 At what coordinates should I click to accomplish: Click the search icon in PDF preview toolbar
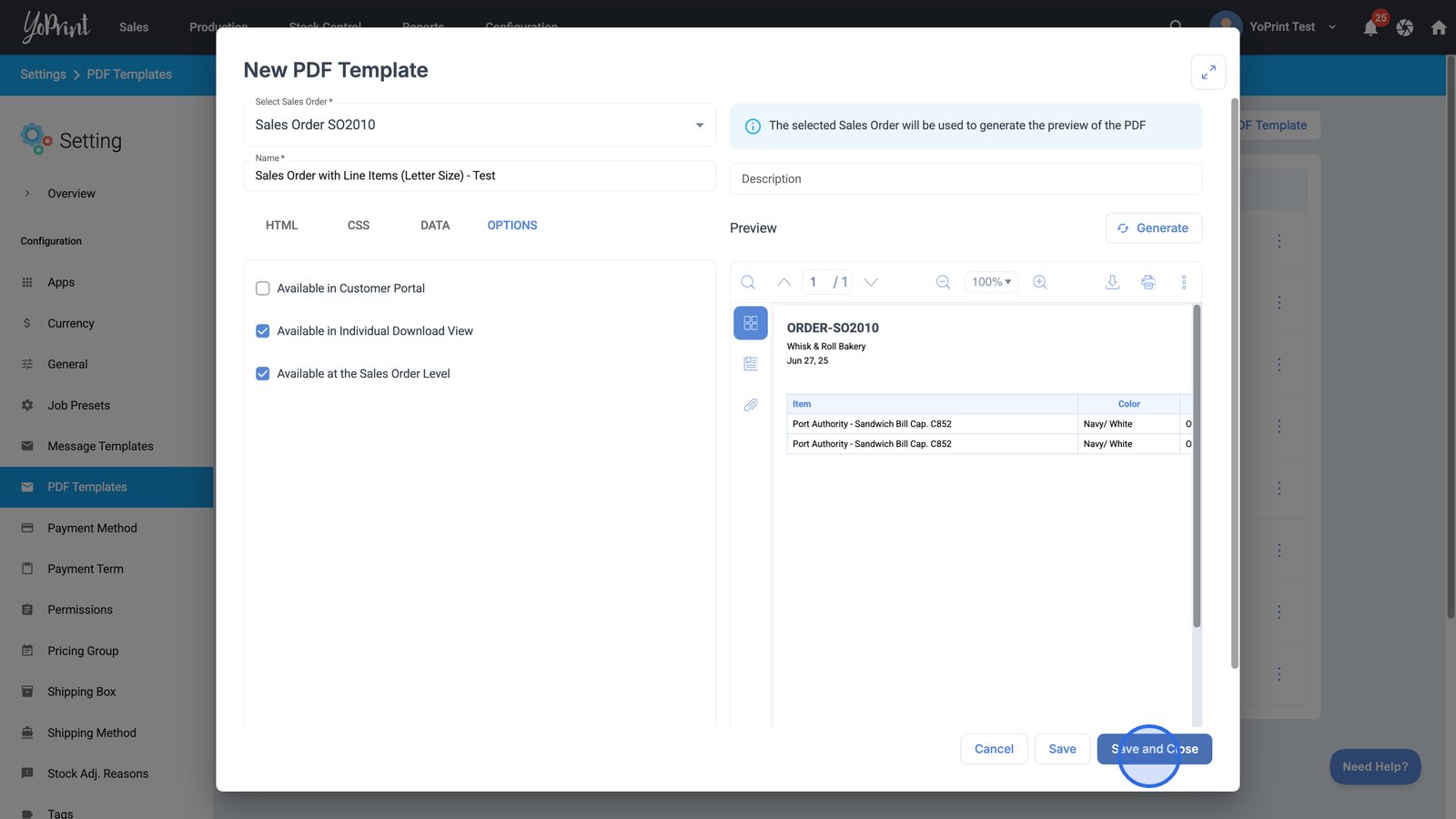point(748,282)
